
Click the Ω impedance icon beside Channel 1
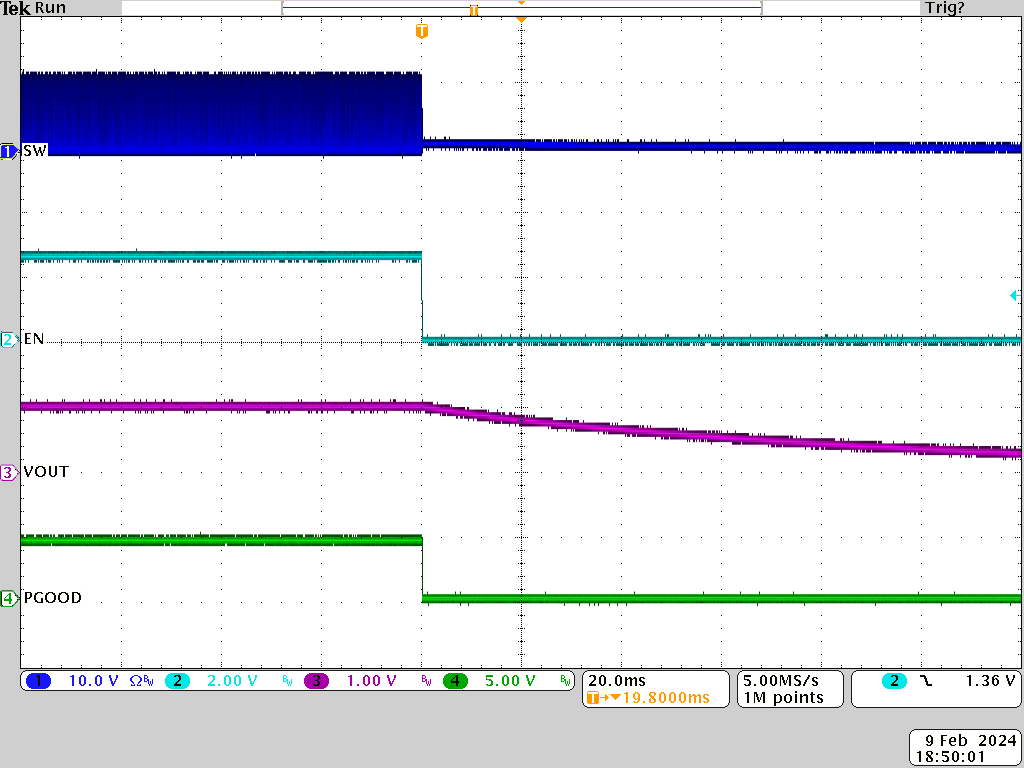point(135,680)
